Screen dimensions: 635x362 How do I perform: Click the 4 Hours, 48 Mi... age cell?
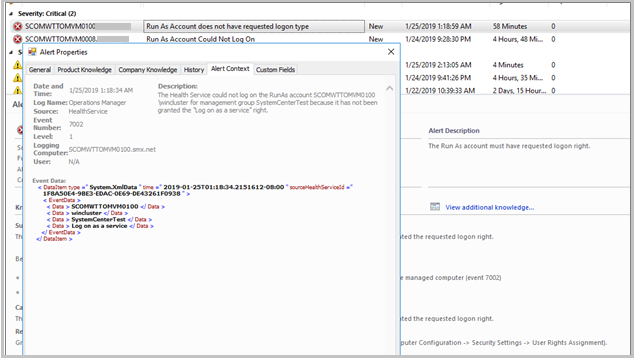(x=518, y=39)
